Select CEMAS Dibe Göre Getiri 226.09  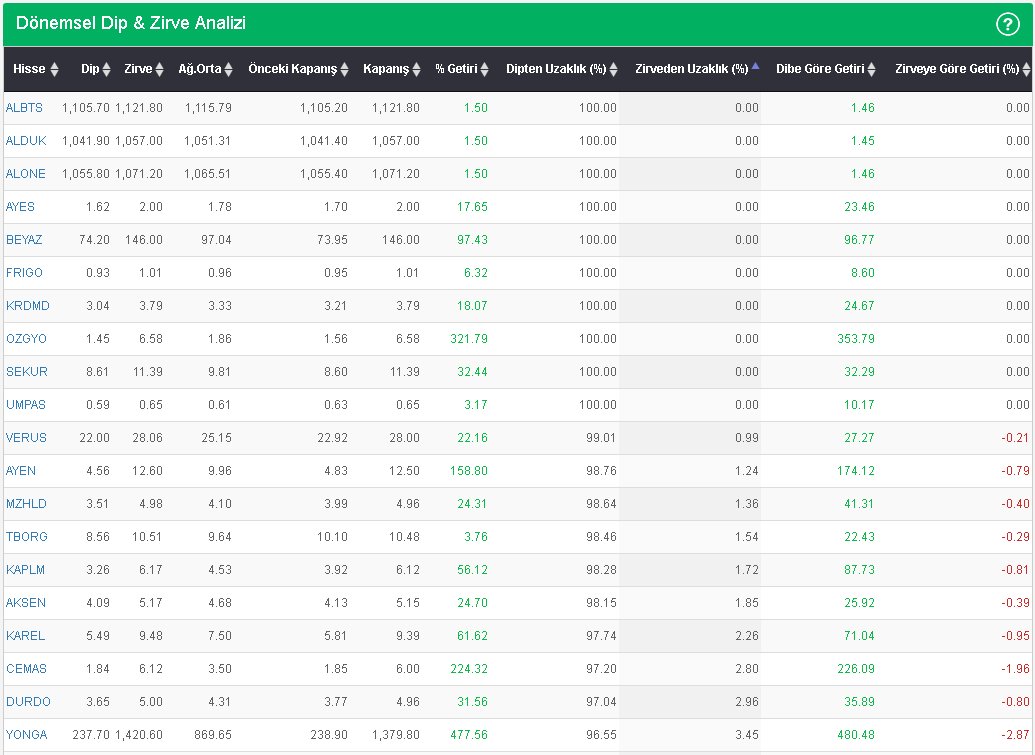855,669
